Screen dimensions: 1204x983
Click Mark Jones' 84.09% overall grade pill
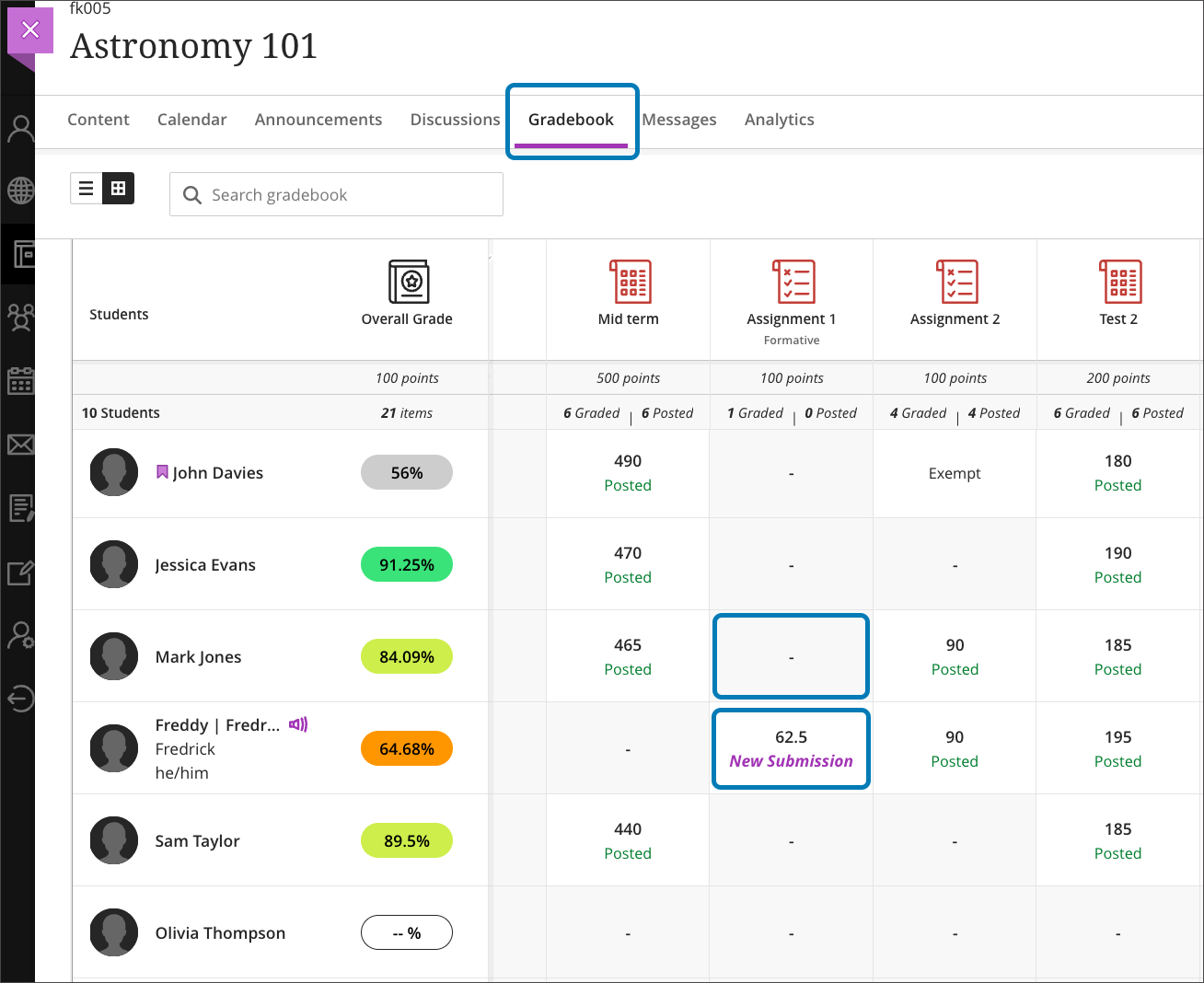pyautogui.click(x=406, y=657)
